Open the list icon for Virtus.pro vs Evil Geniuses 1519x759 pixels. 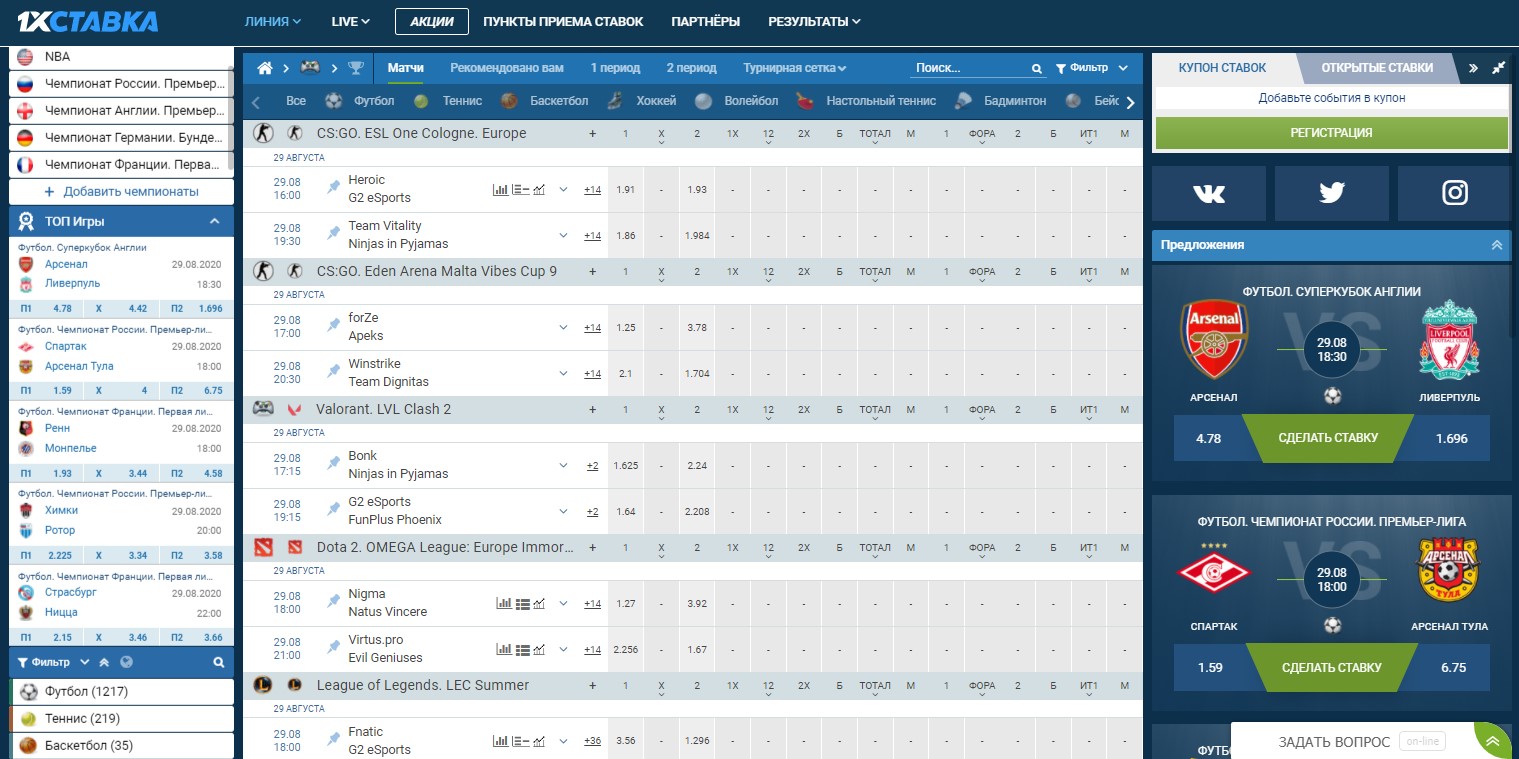(x=521, y=649)
